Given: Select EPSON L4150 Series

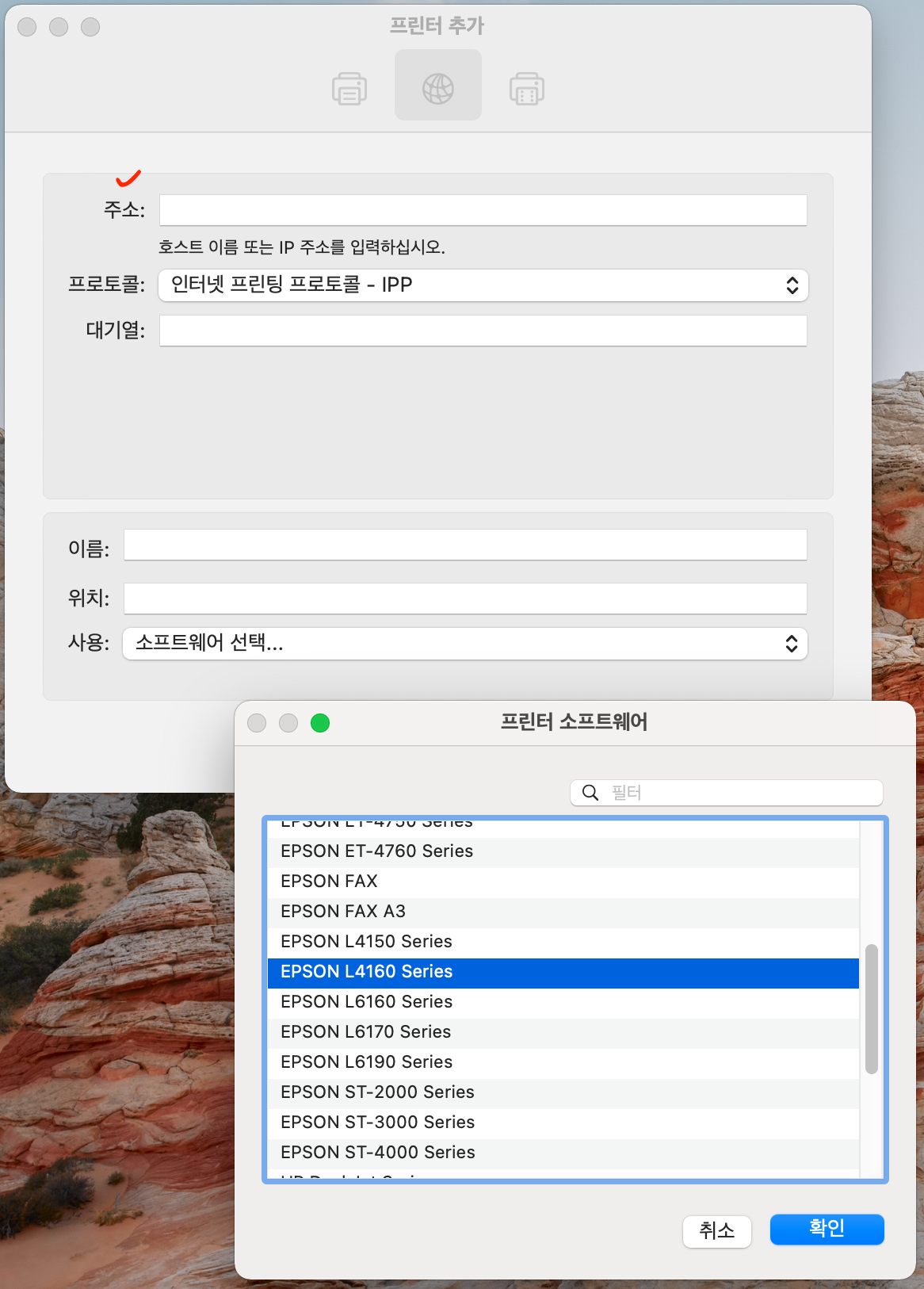Looking at the screenshot, I should (x=563, y=942).
